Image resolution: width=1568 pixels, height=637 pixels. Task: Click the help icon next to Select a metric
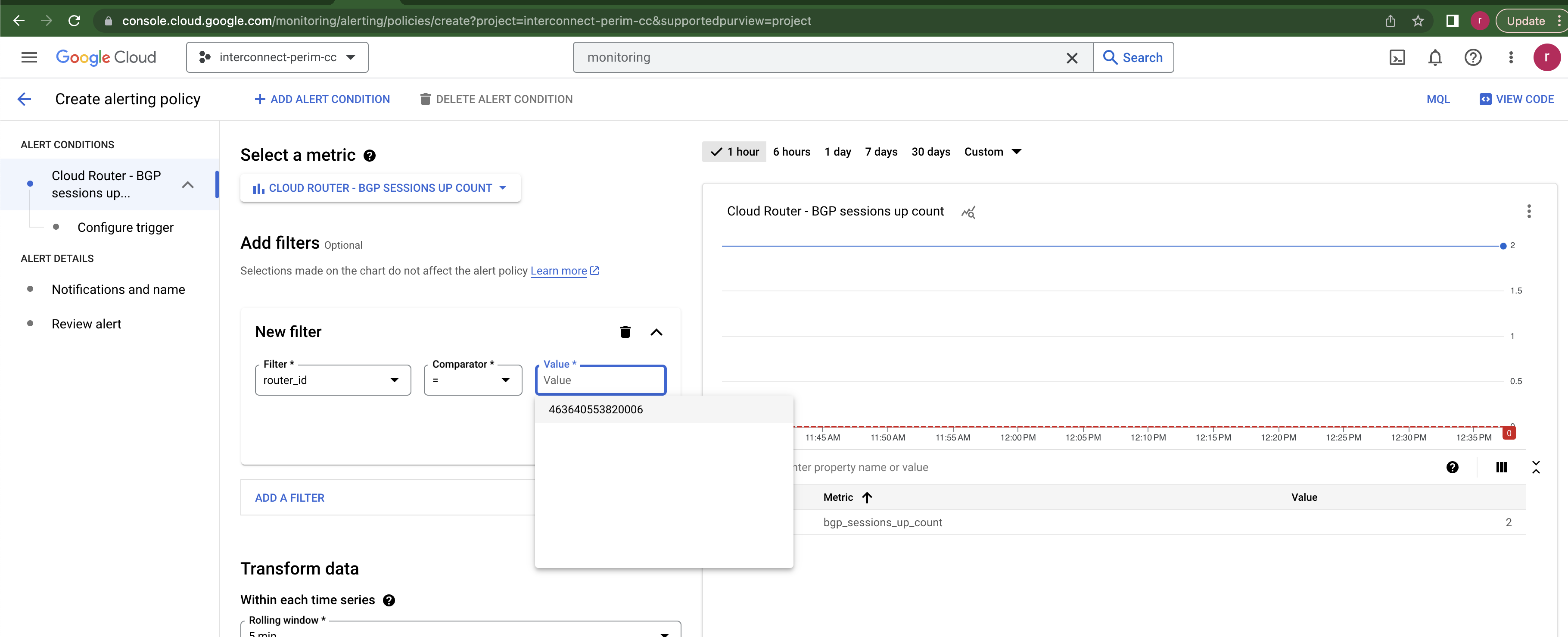[370, 155]
